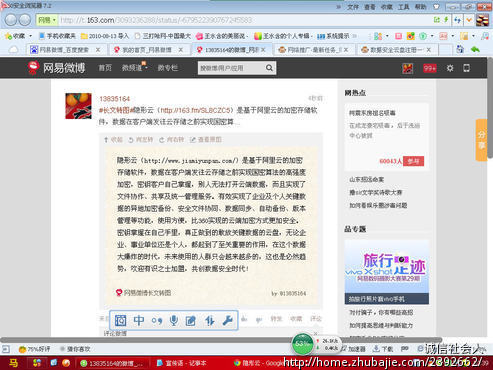Screen dimensions: 493x370
Task: Click the user avatar in weibo header
Action: coord(408,68)
